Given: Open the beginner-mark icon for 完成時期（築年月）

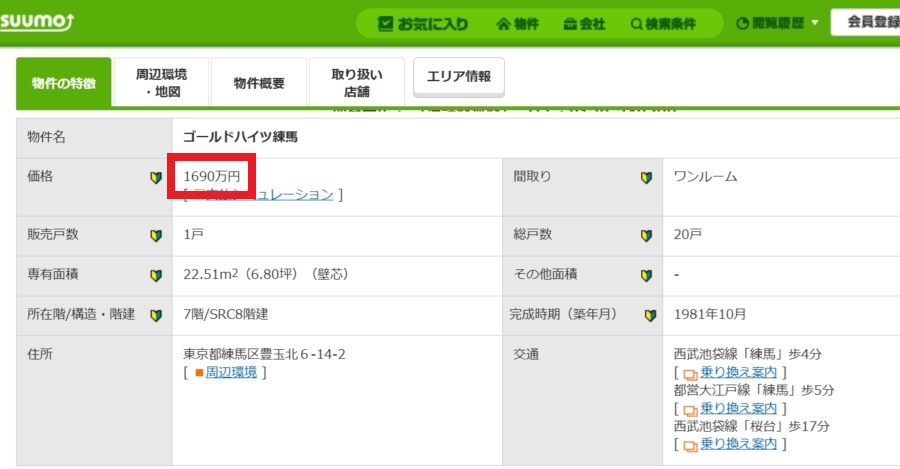Looking at the screenshot, I should tap(649, 315).
